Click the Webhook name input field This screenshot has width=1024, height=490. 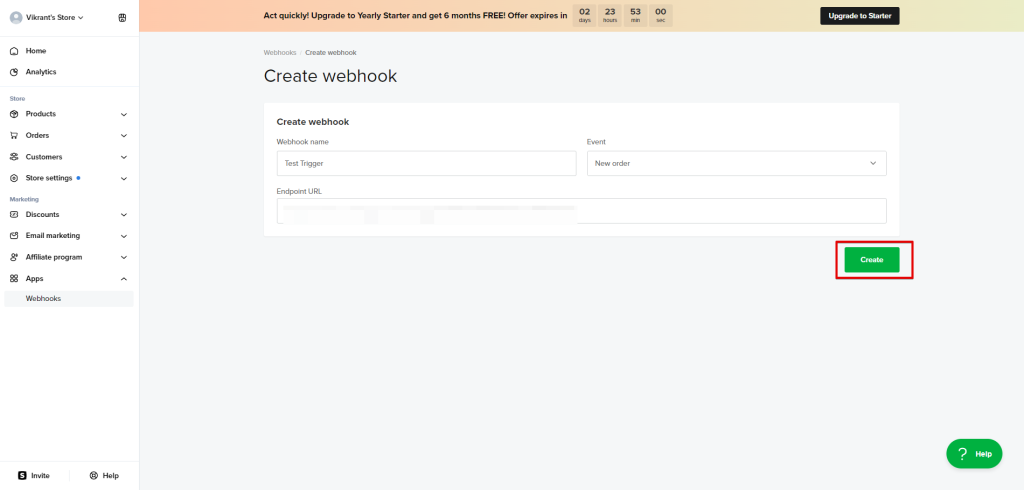tap(426, 163)
